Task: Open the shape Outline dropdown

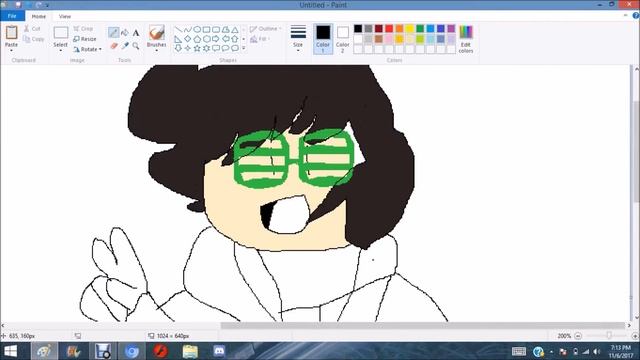Action: point(266,29)
